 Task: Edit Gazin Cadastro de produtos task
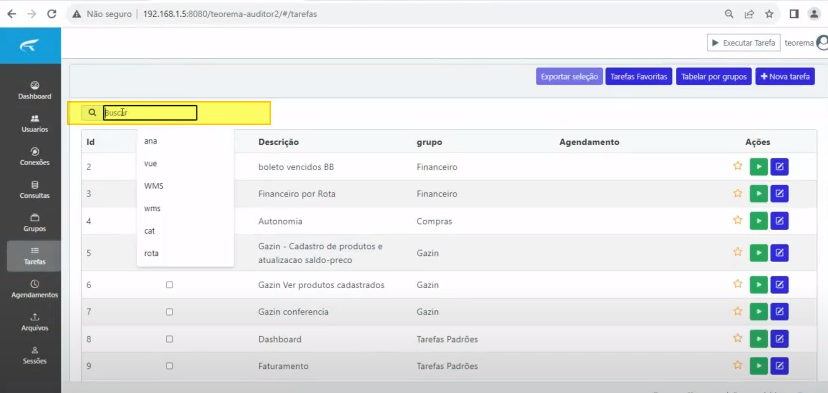coord(779,252)
